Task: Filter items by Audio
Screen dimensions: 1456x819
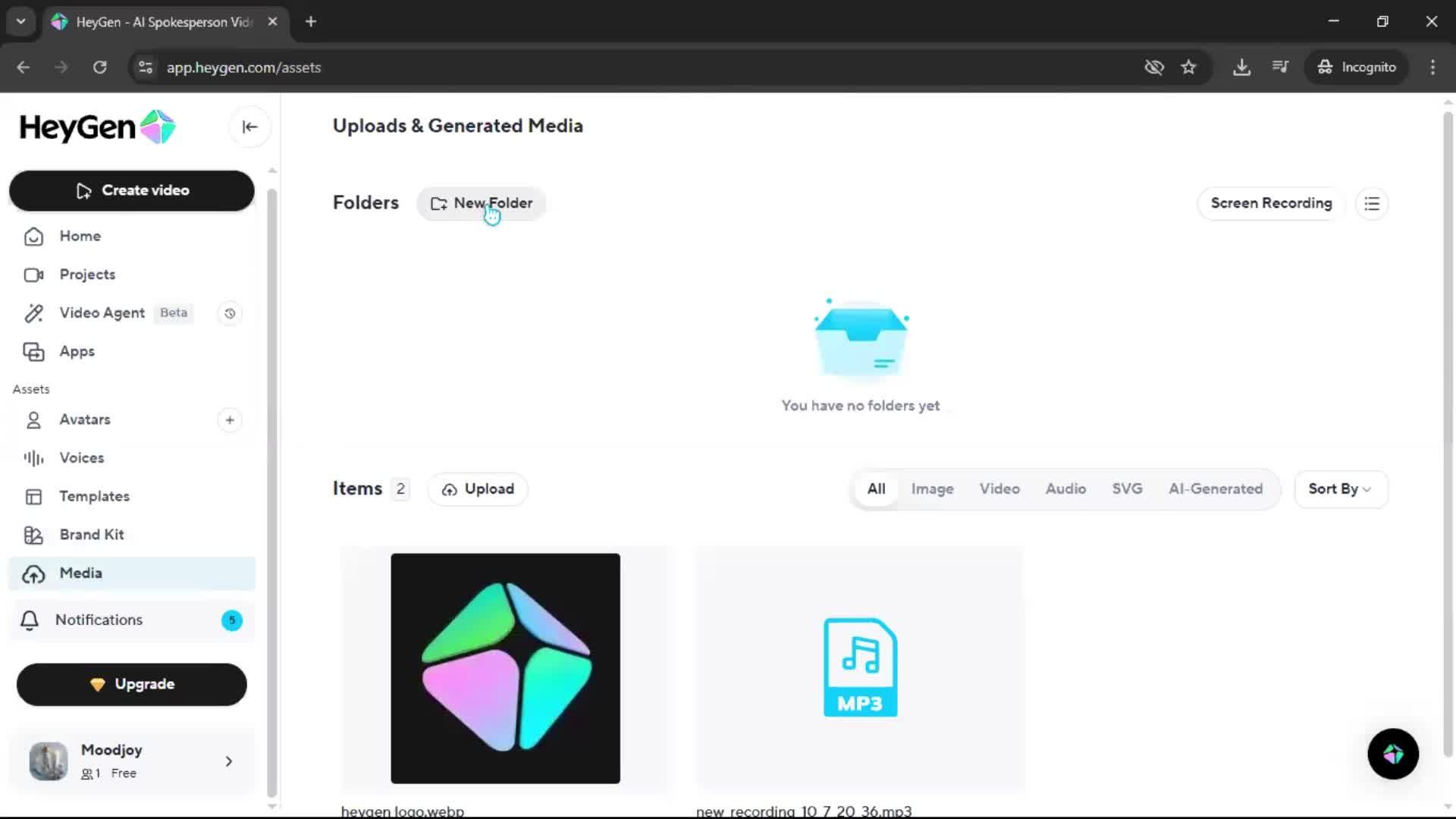Action: pyautogui.click(x=1065, y=489)
